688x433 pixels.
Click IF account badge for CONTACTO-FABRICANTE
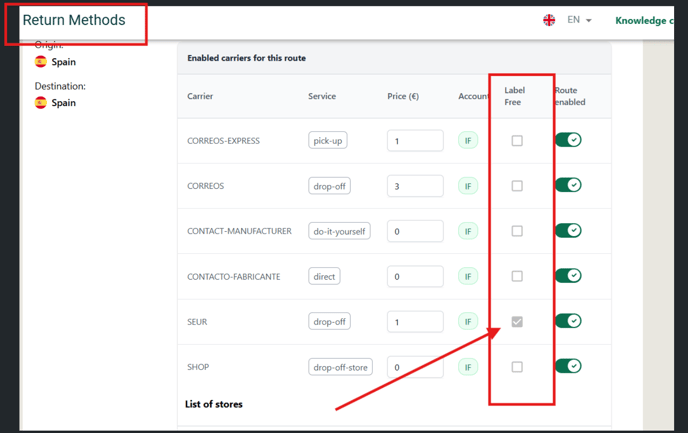click(468, 276)
